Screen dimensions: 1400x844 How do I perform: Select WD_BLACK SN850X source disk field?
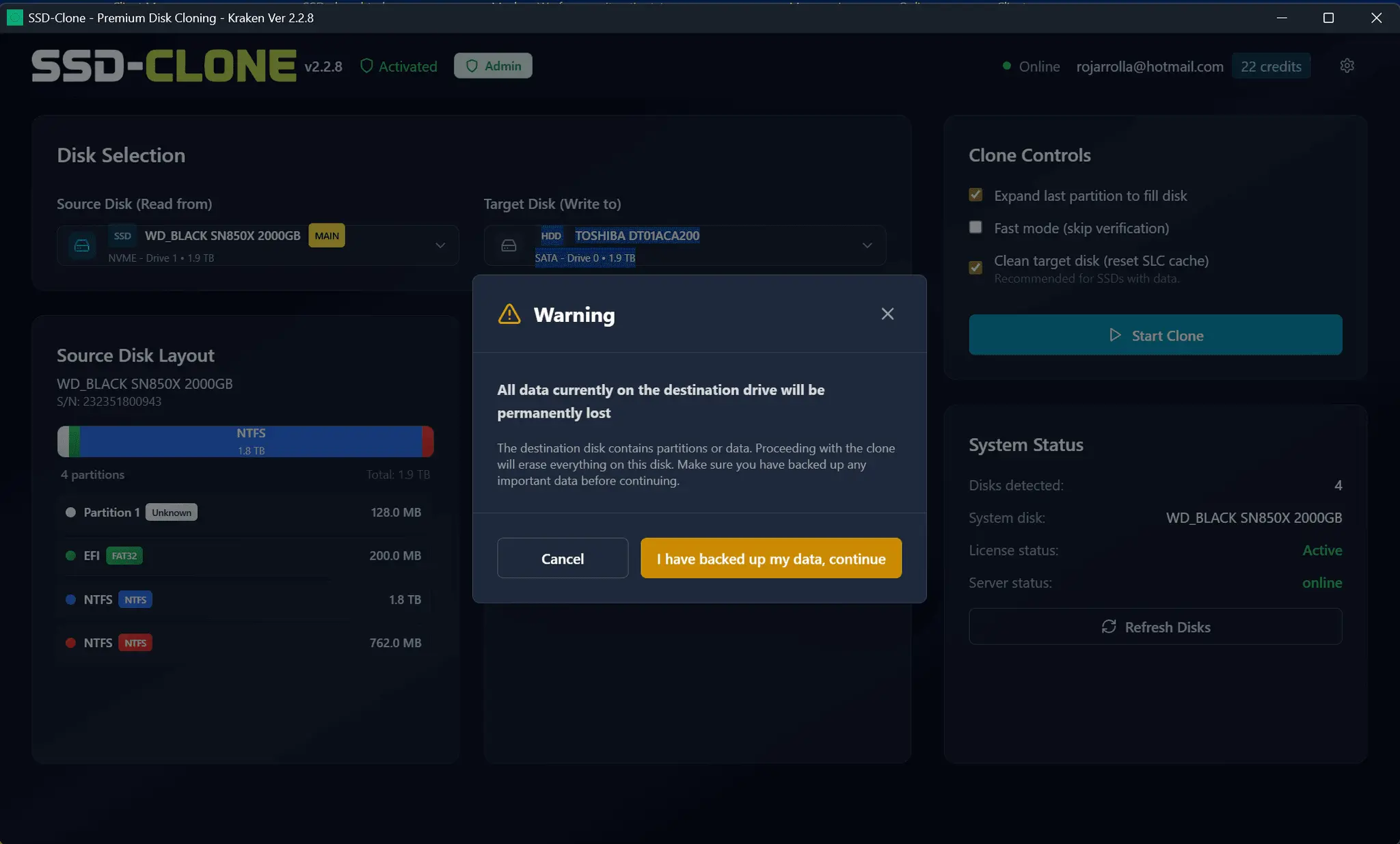pyautogui.click(x=258, y=245)
